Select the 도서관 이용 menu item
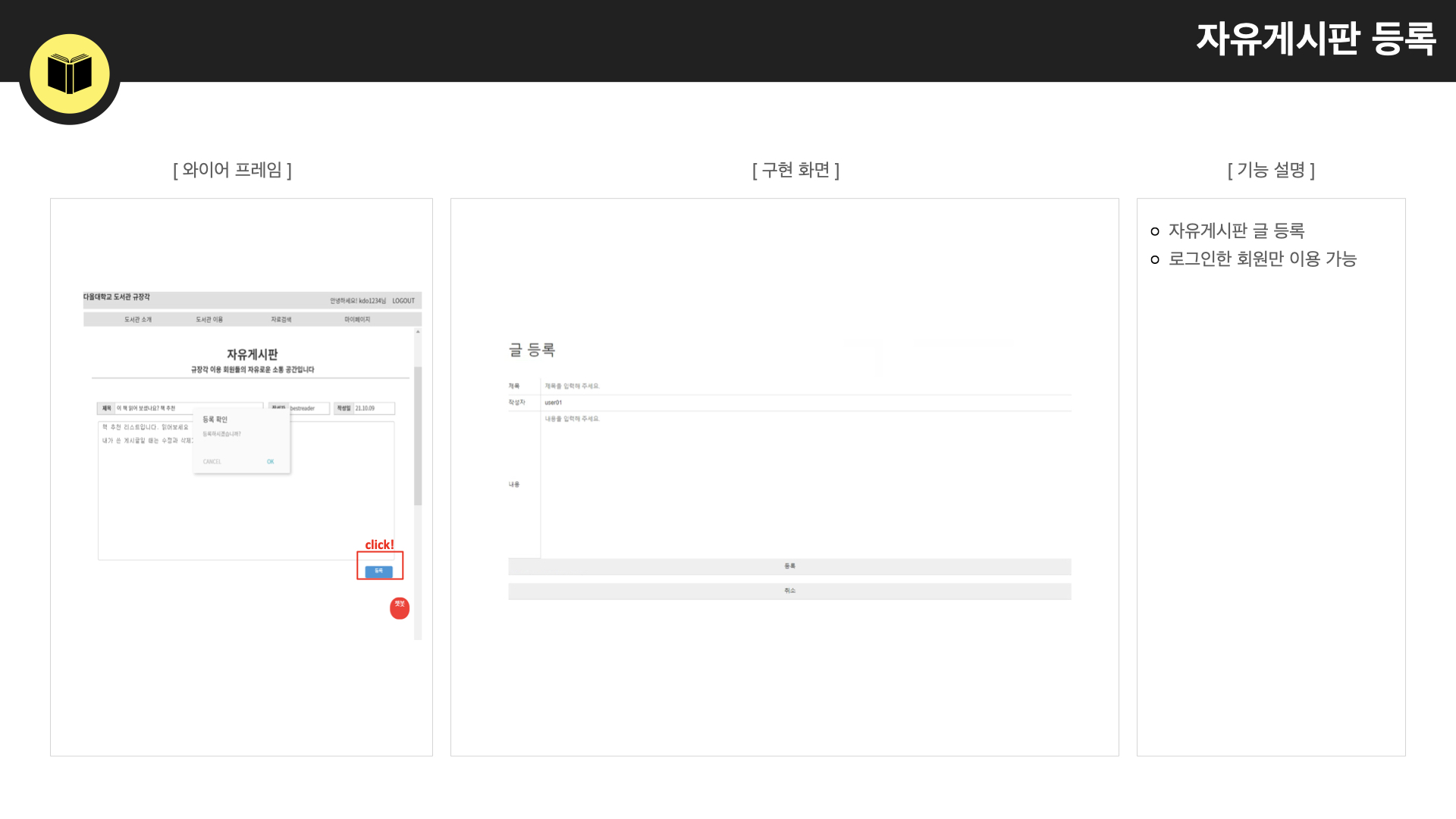The height and width of the screenshot is (819, 1456). point(209,319)
